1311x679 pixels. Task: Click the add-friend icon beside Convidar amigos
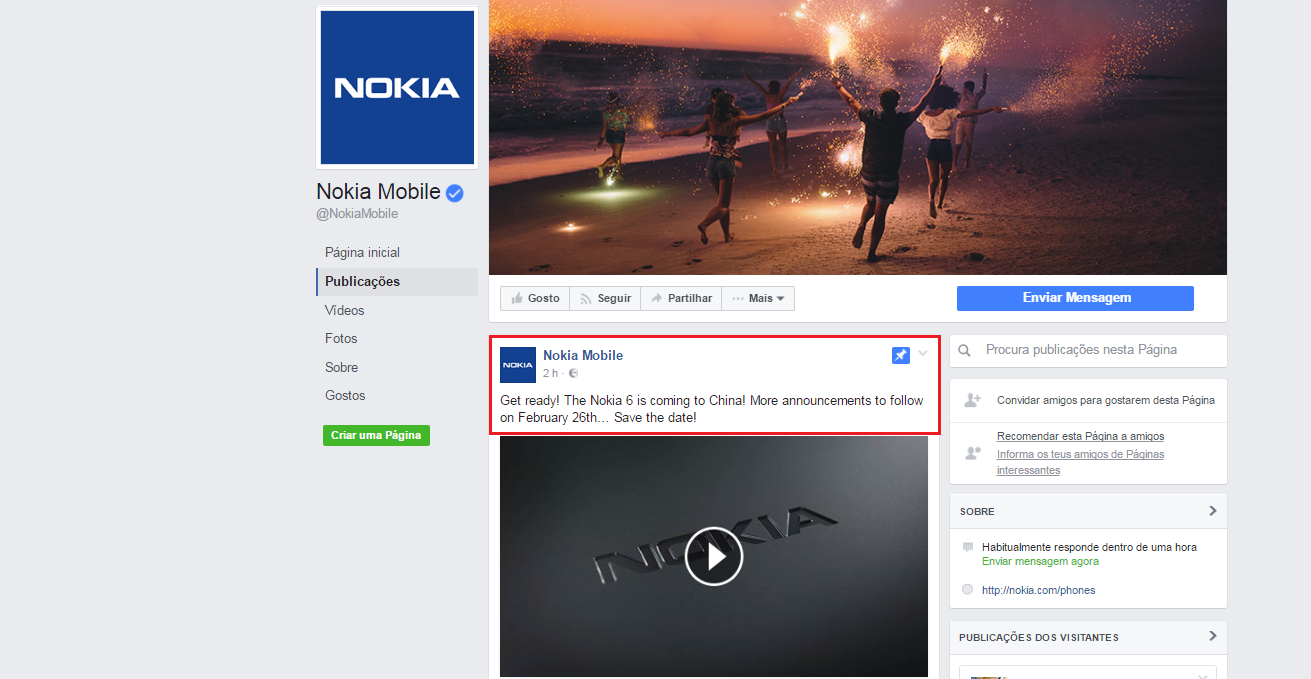pyautogui.click(x=972, y=400)
